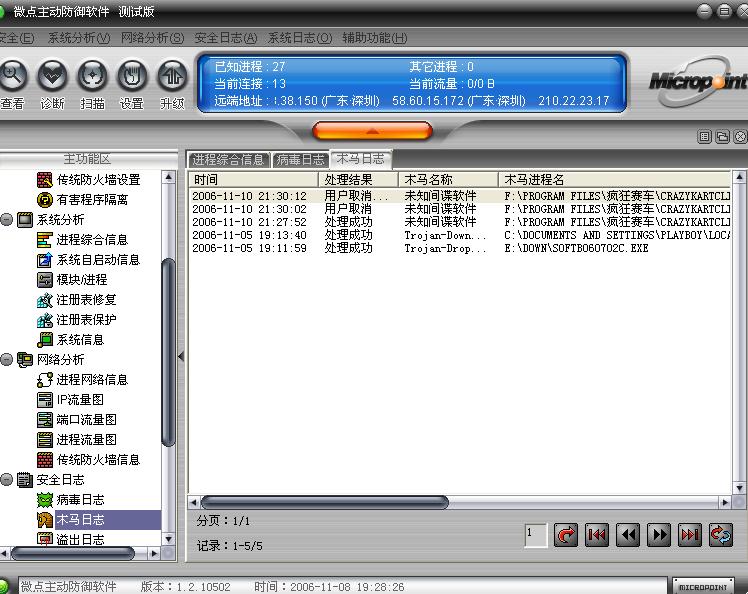The height and width of the screenshot is (594, 748).
Task: Select 注册表修复 sidebar item
Action: click(77, 300)
